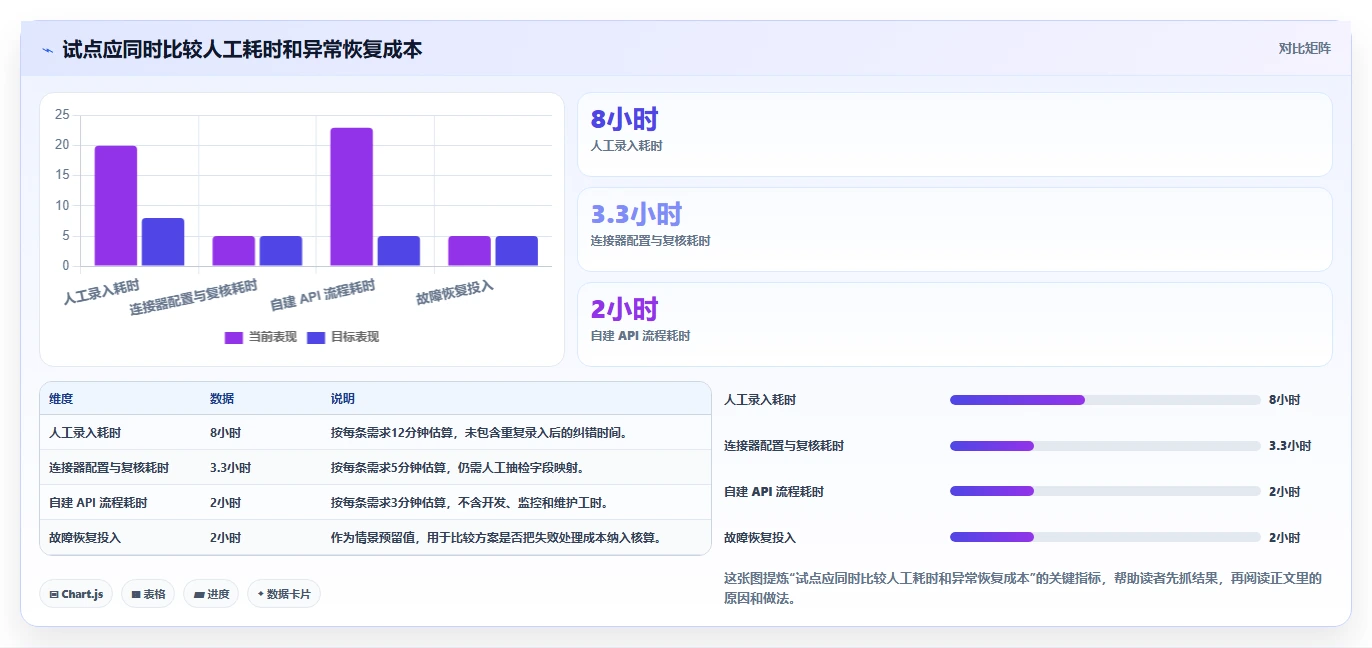Select the 2小时 自建 API 流程耗时 card

(x=955, y=324)
